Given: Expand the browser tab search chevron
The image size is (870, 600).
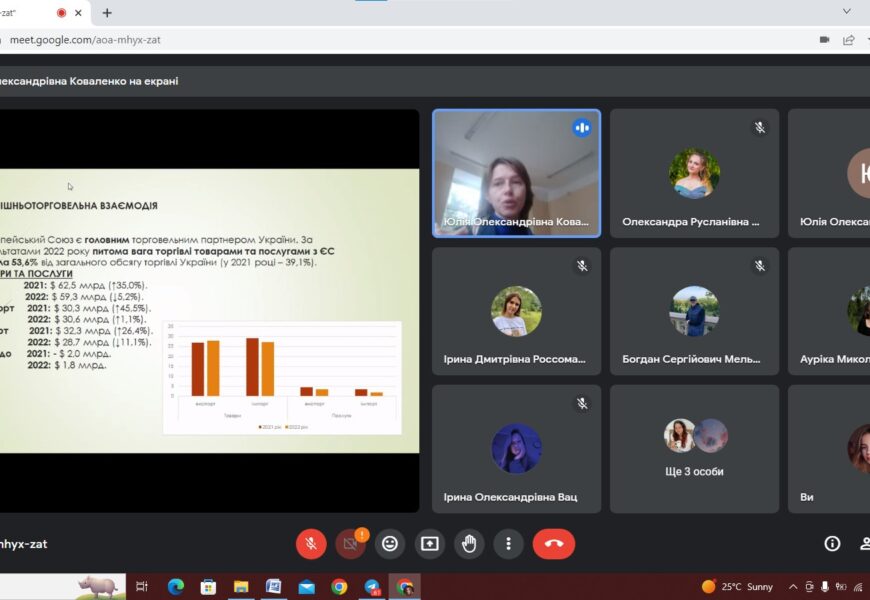Looking at the screenshot, I should [x=847, y=12].
